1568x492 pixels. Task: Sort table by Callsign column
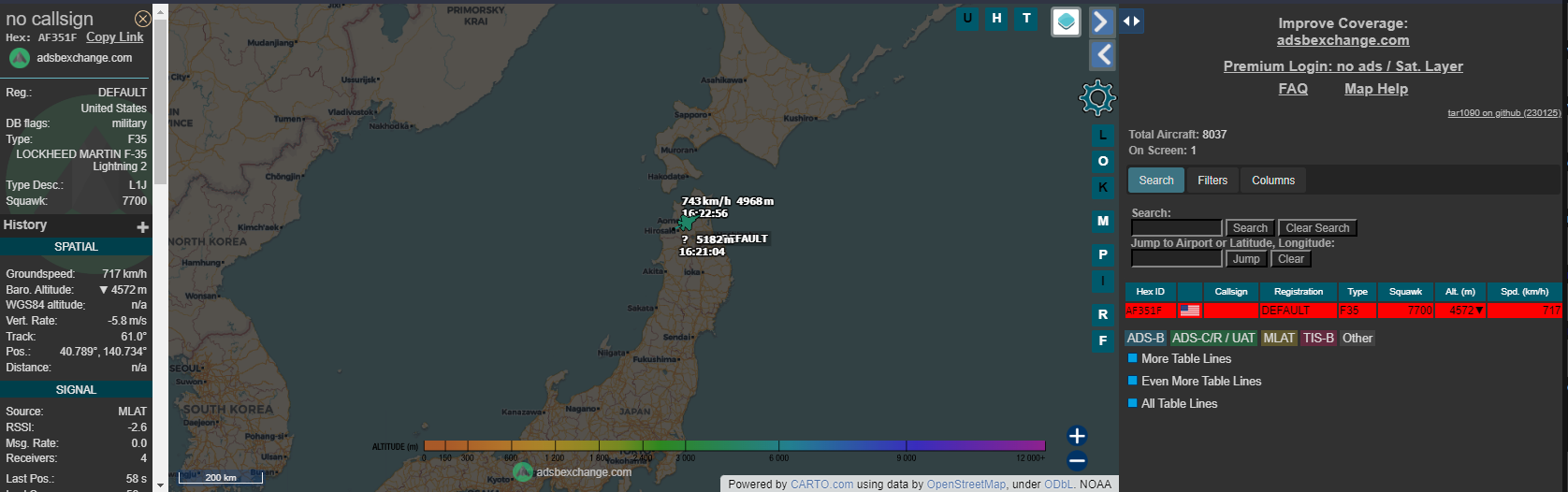pos(1231,292)
